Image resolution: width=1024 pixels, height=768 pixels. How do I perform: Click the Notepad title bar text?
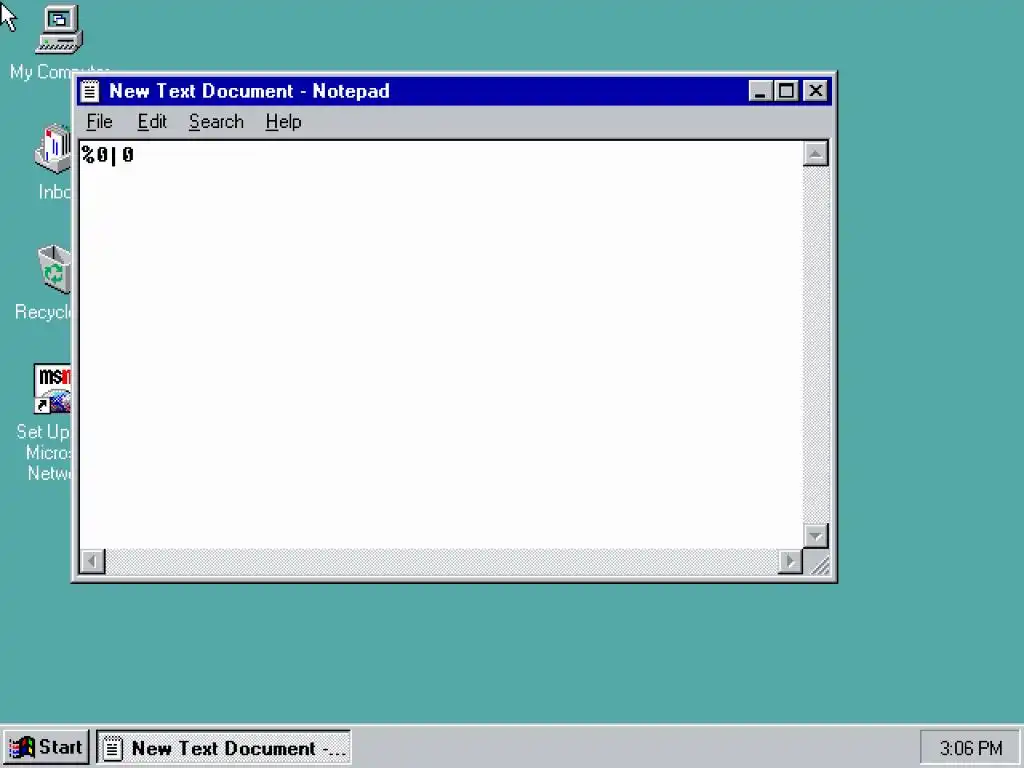249,91
